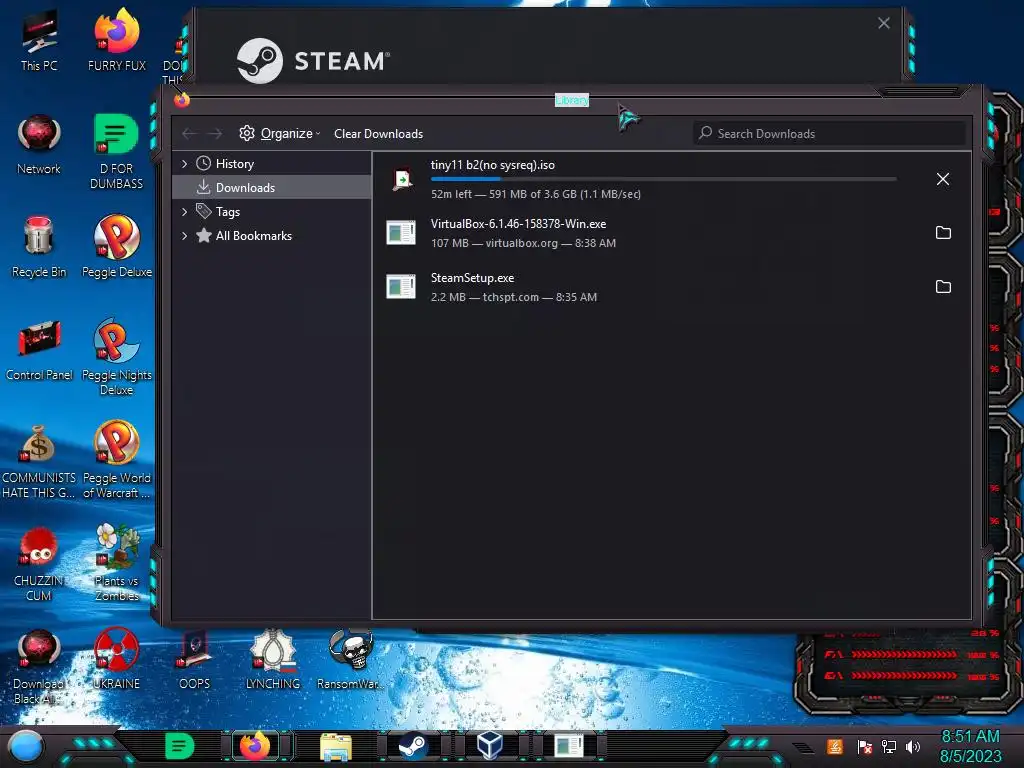The height and width of the screenshot is (768, 1024).
Task: Cancel the tiny11 b2 ISO download
Action: 942,179
